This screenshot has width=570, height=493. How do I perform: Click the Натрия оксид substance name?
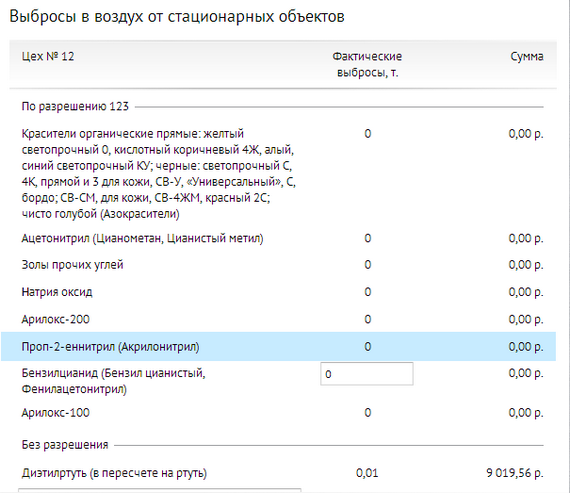pyautogui.click(x=57, y=292)
